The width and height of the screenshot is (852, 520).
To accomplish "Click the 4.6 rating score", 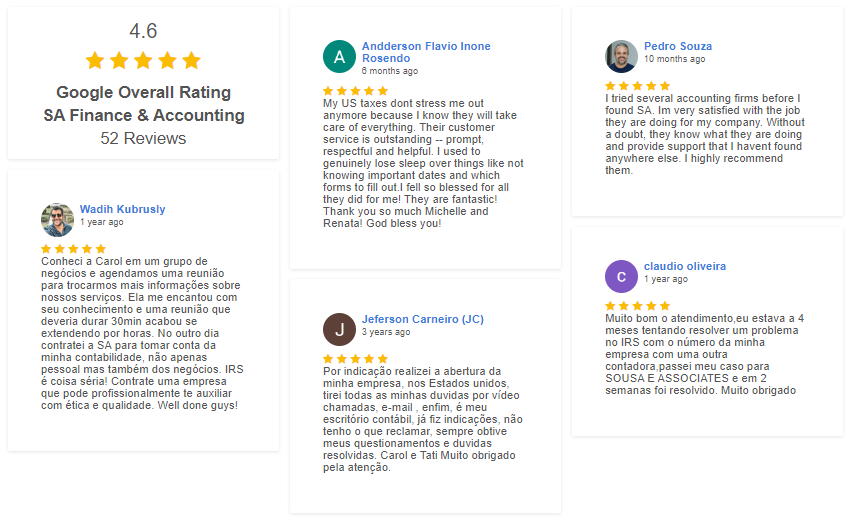I will pyautogui.click(x=143, y=31).
